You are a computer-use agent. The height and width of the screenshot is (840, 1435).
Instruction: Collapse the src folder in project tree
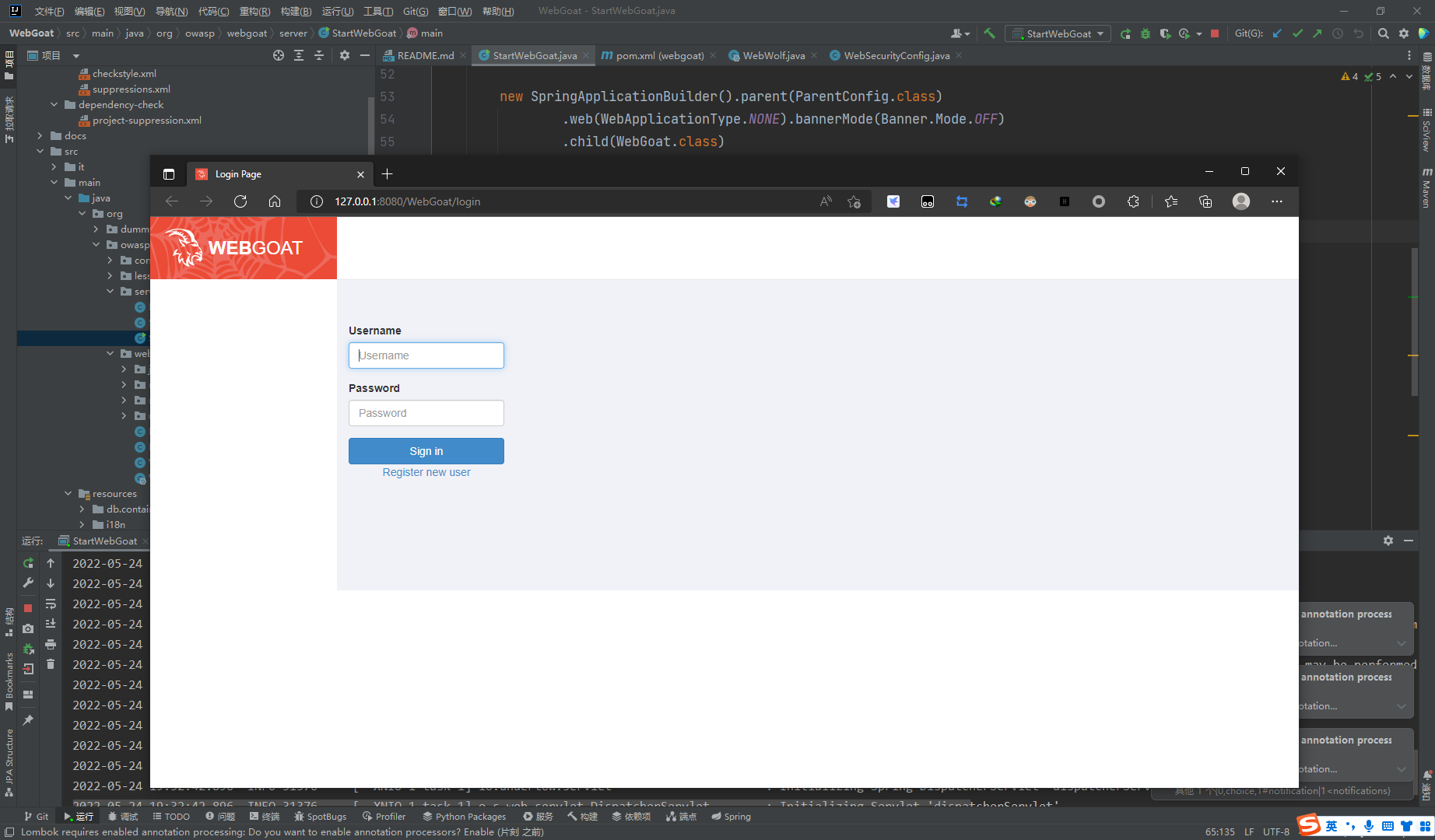40,151
